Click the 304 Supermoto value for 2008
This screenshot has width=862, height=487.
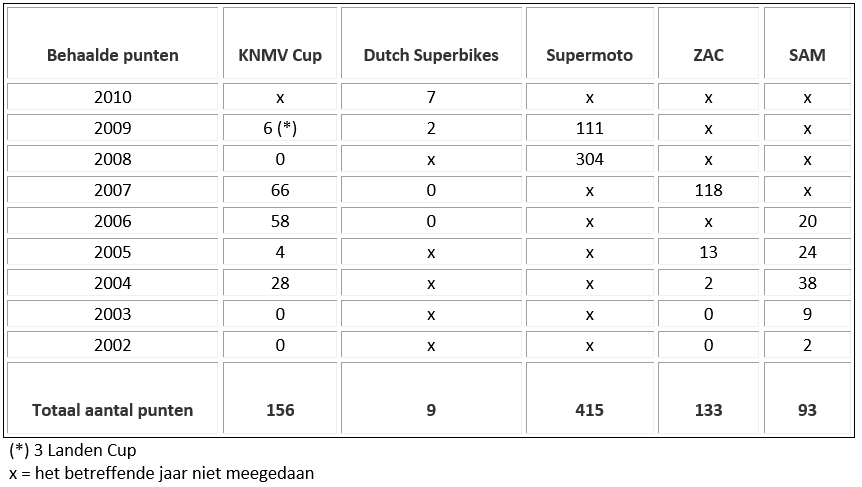pos(589,159)
